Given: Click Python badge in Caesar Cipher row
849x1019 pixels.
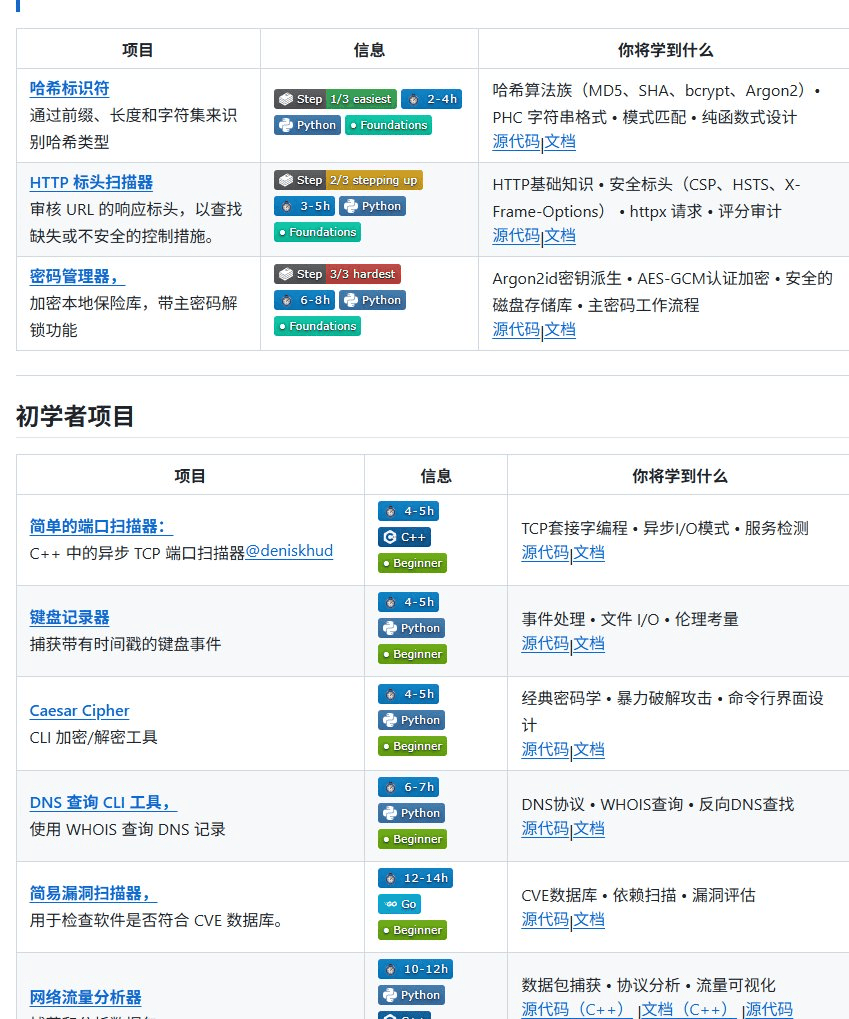Looking at the screenshot, I should [411, 721].
